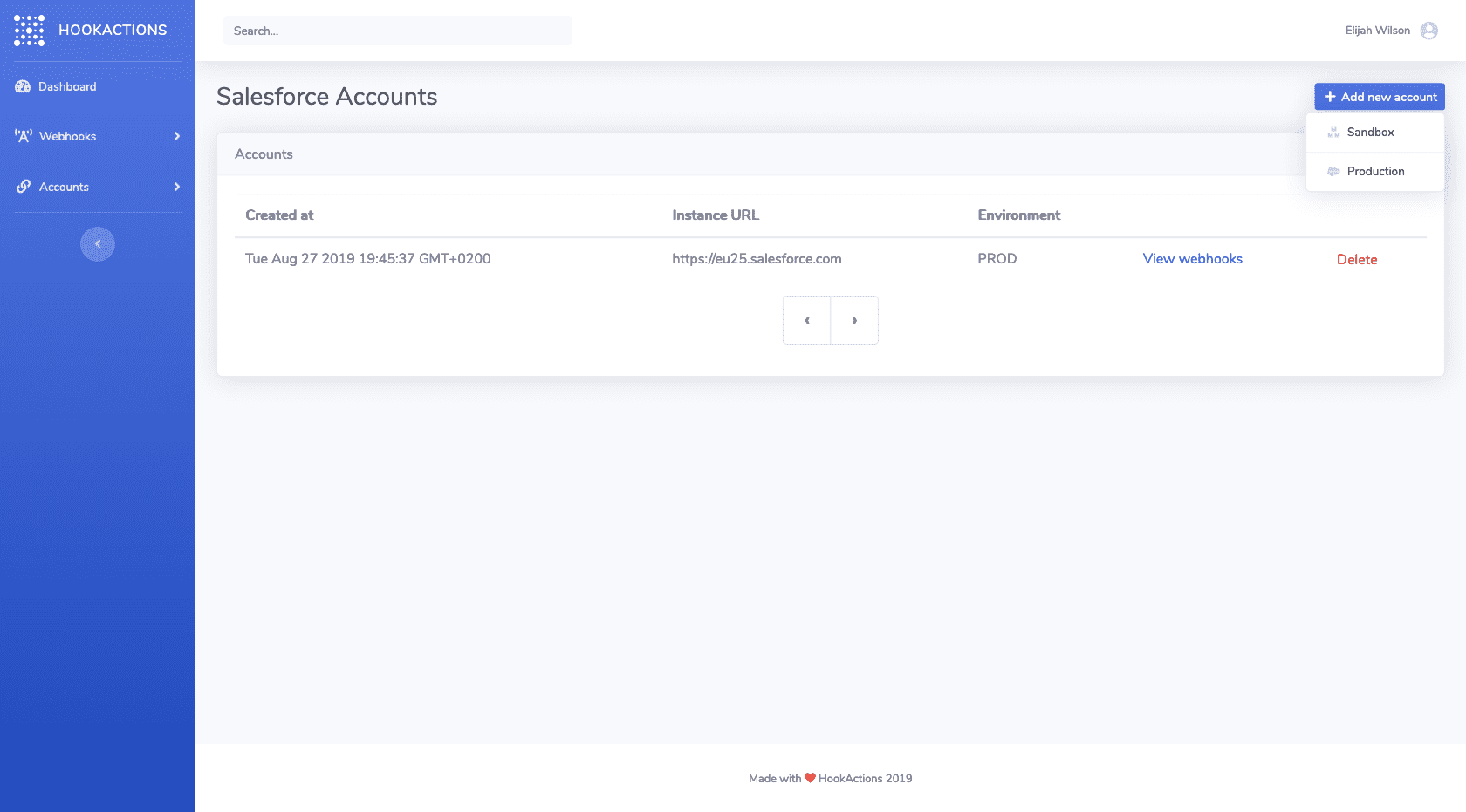Image resolution: width=1466 pixels, height=812 pixels.
Task: Open Elijah Wilson user menu
Action: (x=1391, y=31)
